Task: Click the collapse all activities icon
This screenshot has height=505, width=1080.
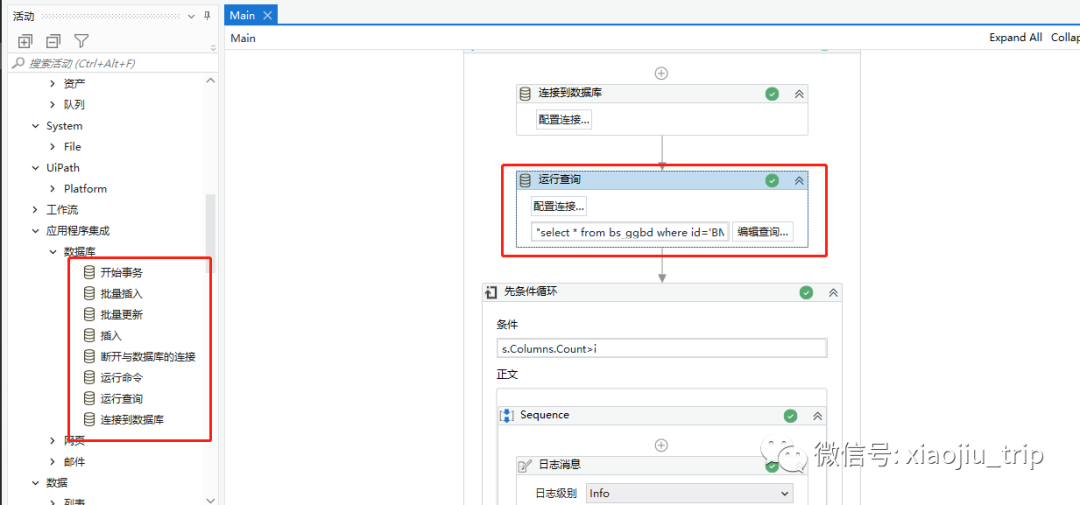Action: coord(53,41)
